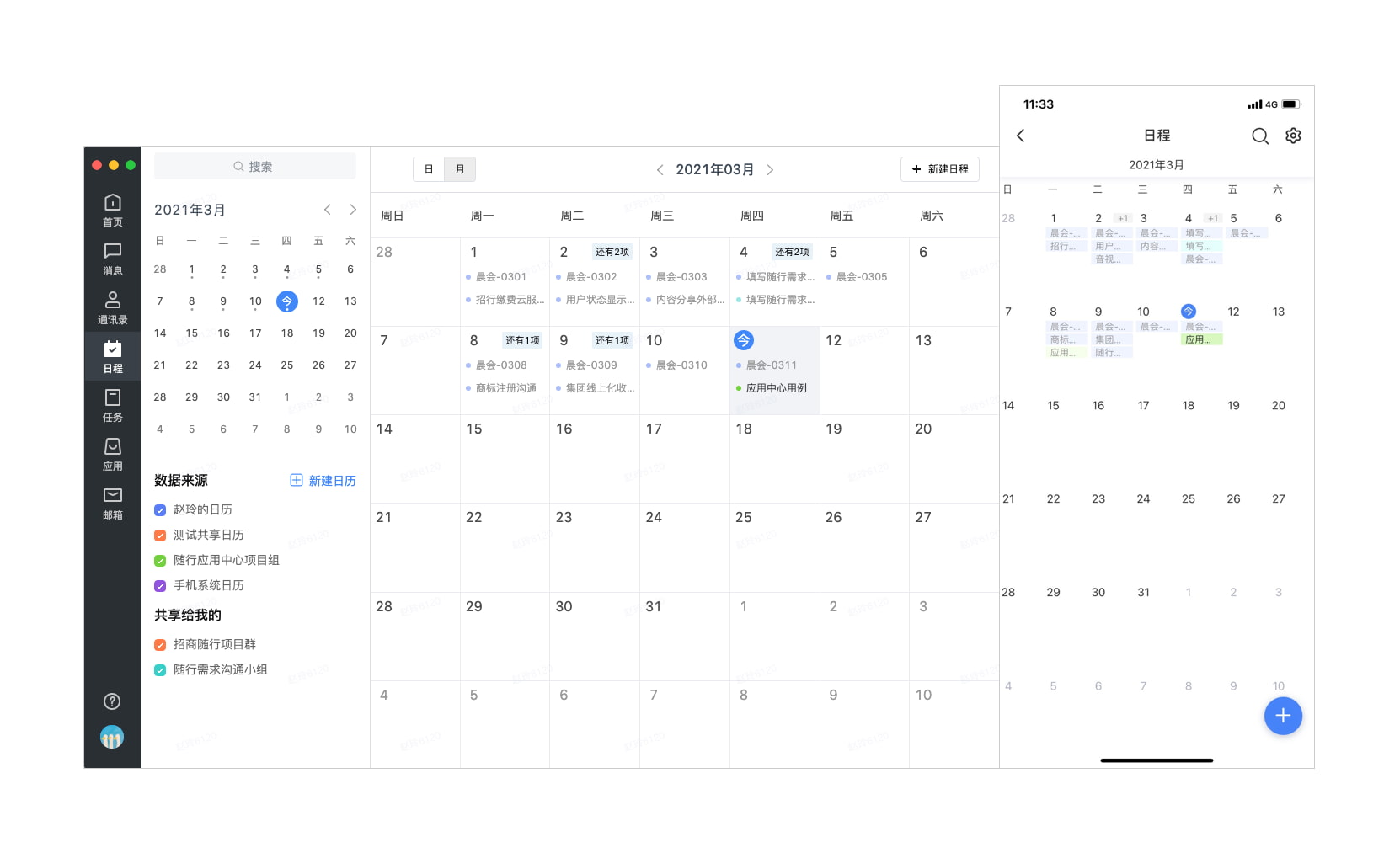The width and height of the screenshot is (1400, 853).
Task: Go to next month in mini calendar
Action: (353, 210)
